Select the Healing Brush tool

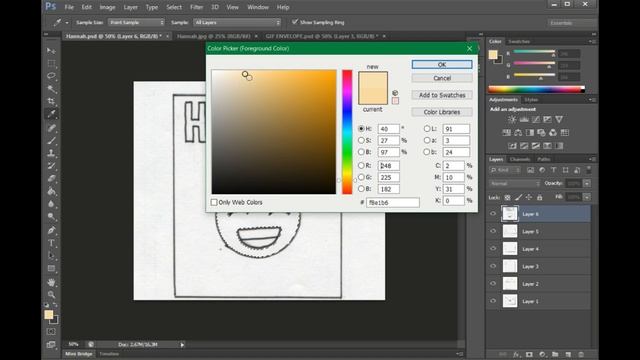[x=51, y=128]
